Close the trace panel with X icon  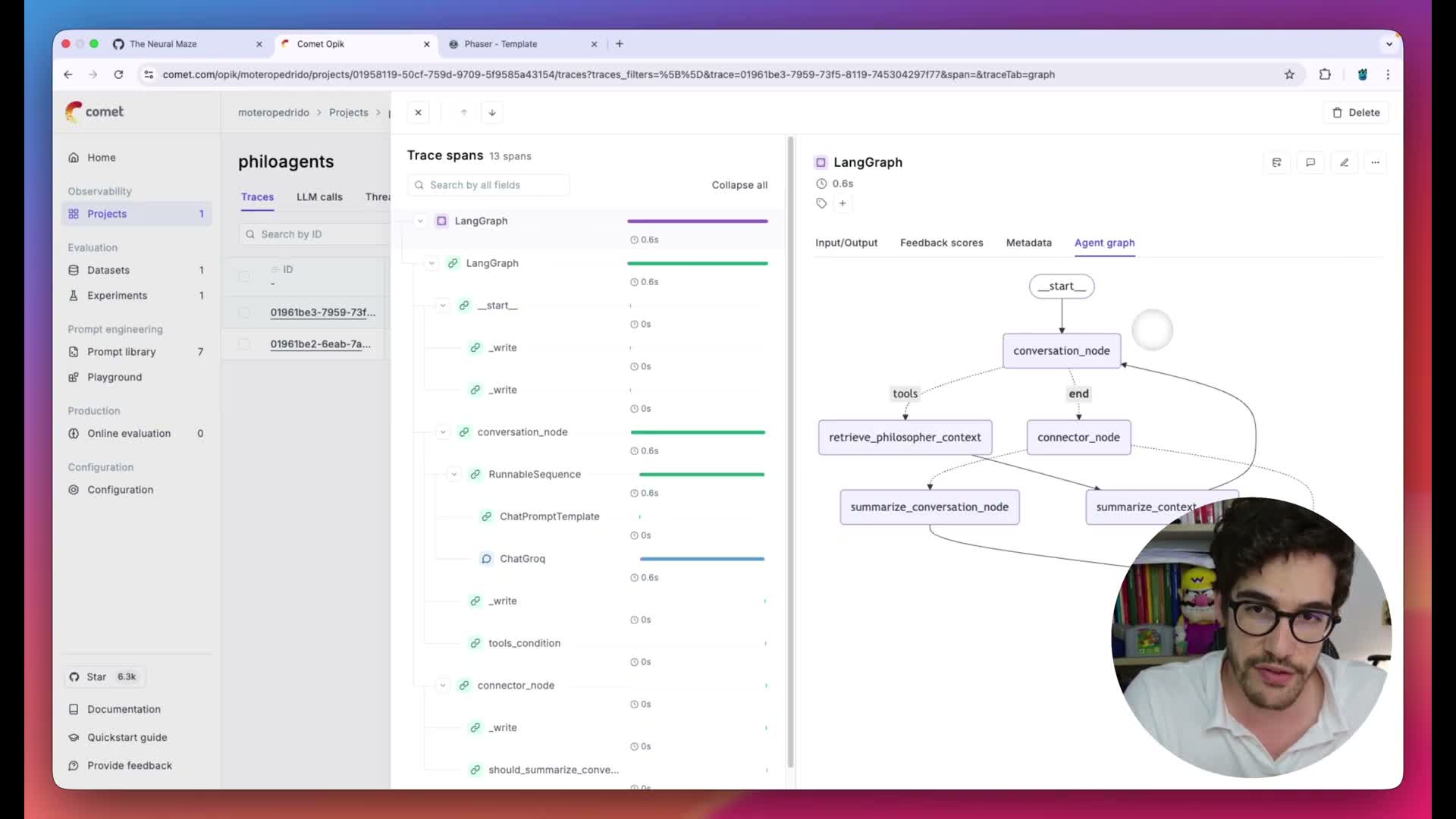[418, 112]
